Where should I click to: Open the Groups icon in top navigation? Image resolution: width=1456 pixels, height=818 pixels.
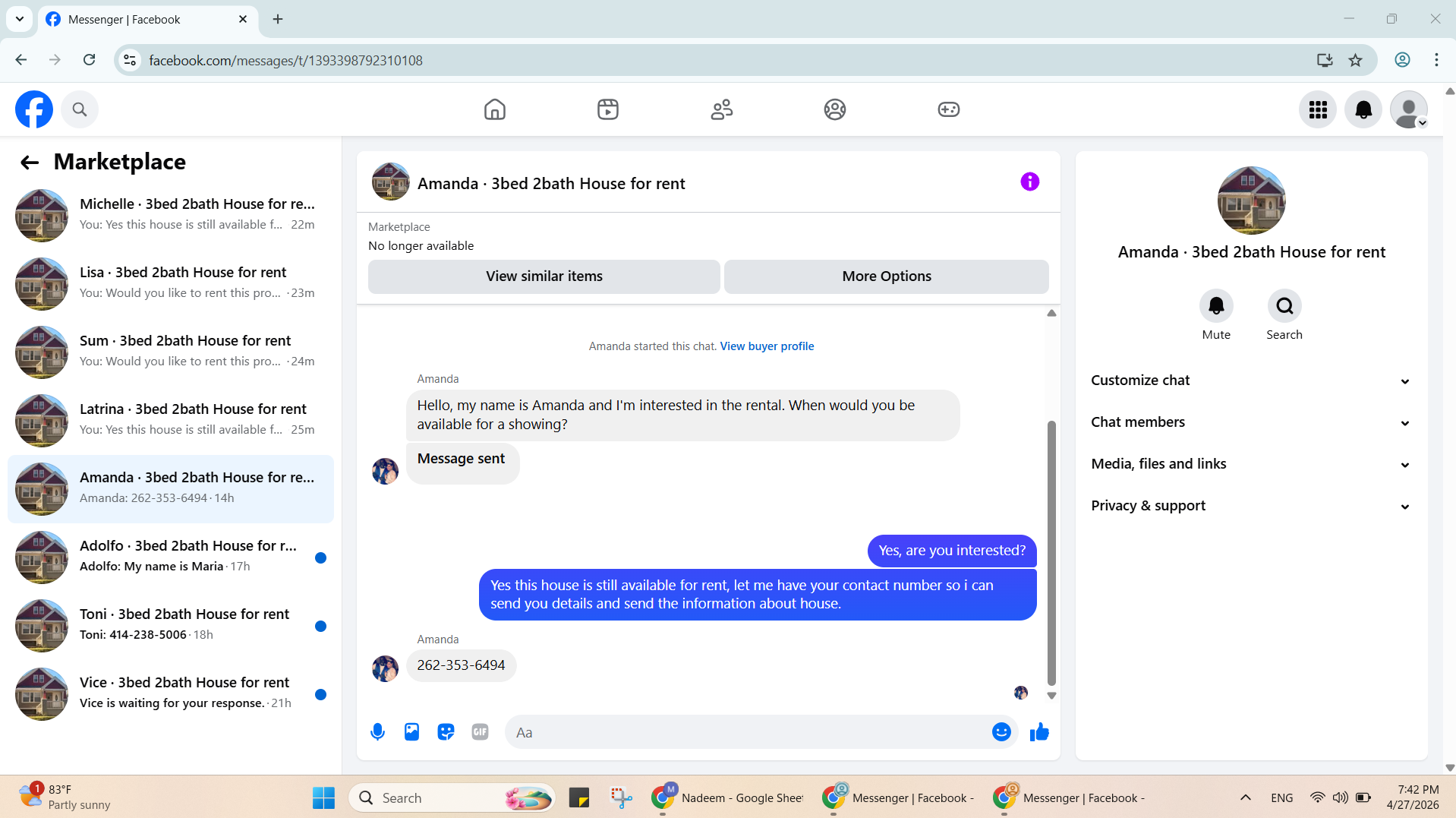coord(835,109)
